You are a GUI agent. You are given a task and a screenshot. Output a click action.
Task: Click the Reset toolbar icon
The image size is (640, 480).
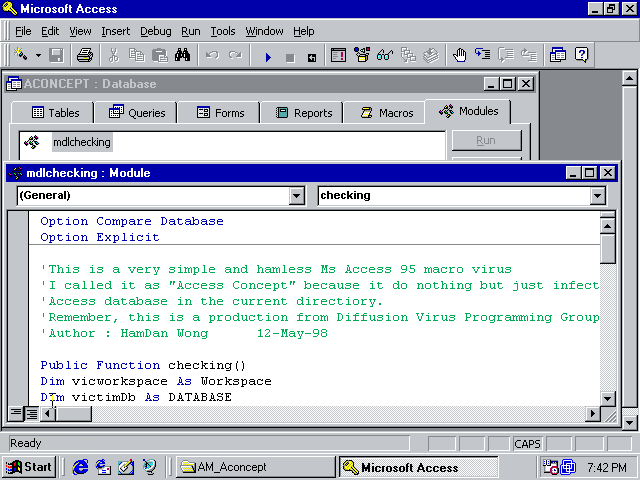pos(312,58)
